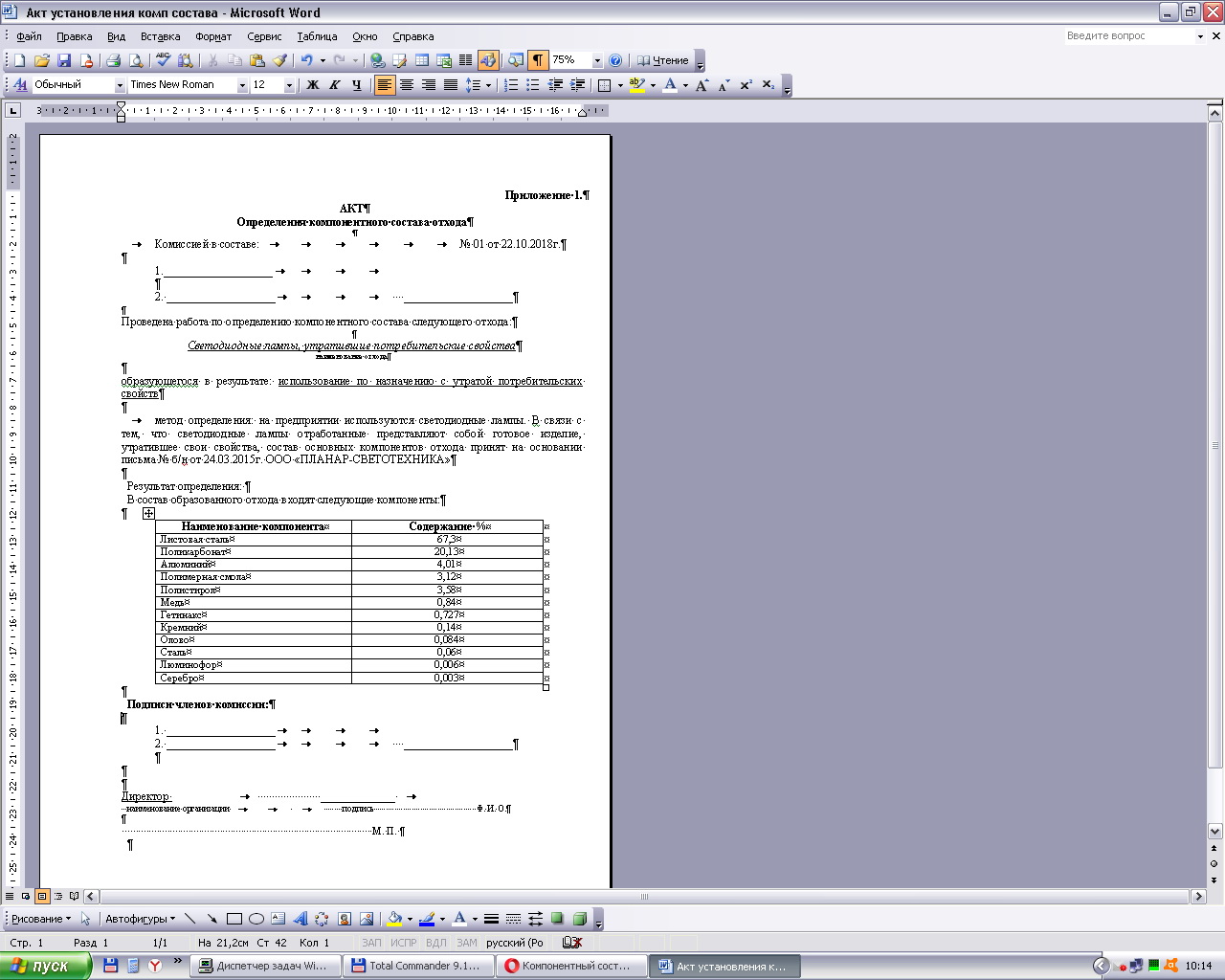Open the Вставка menu

click(x=160, y=36)
